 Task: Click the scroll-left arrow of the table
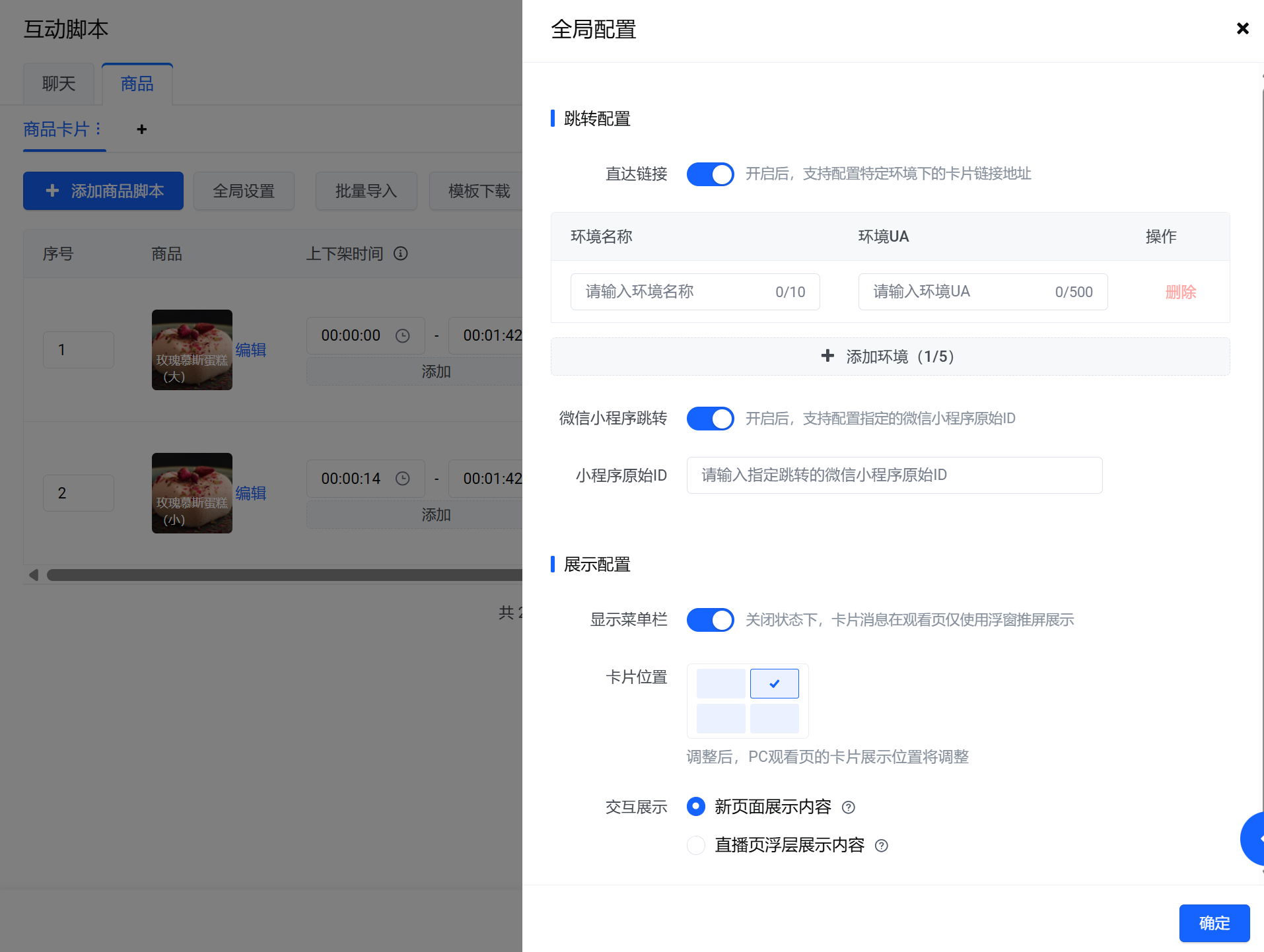[34, 575]
